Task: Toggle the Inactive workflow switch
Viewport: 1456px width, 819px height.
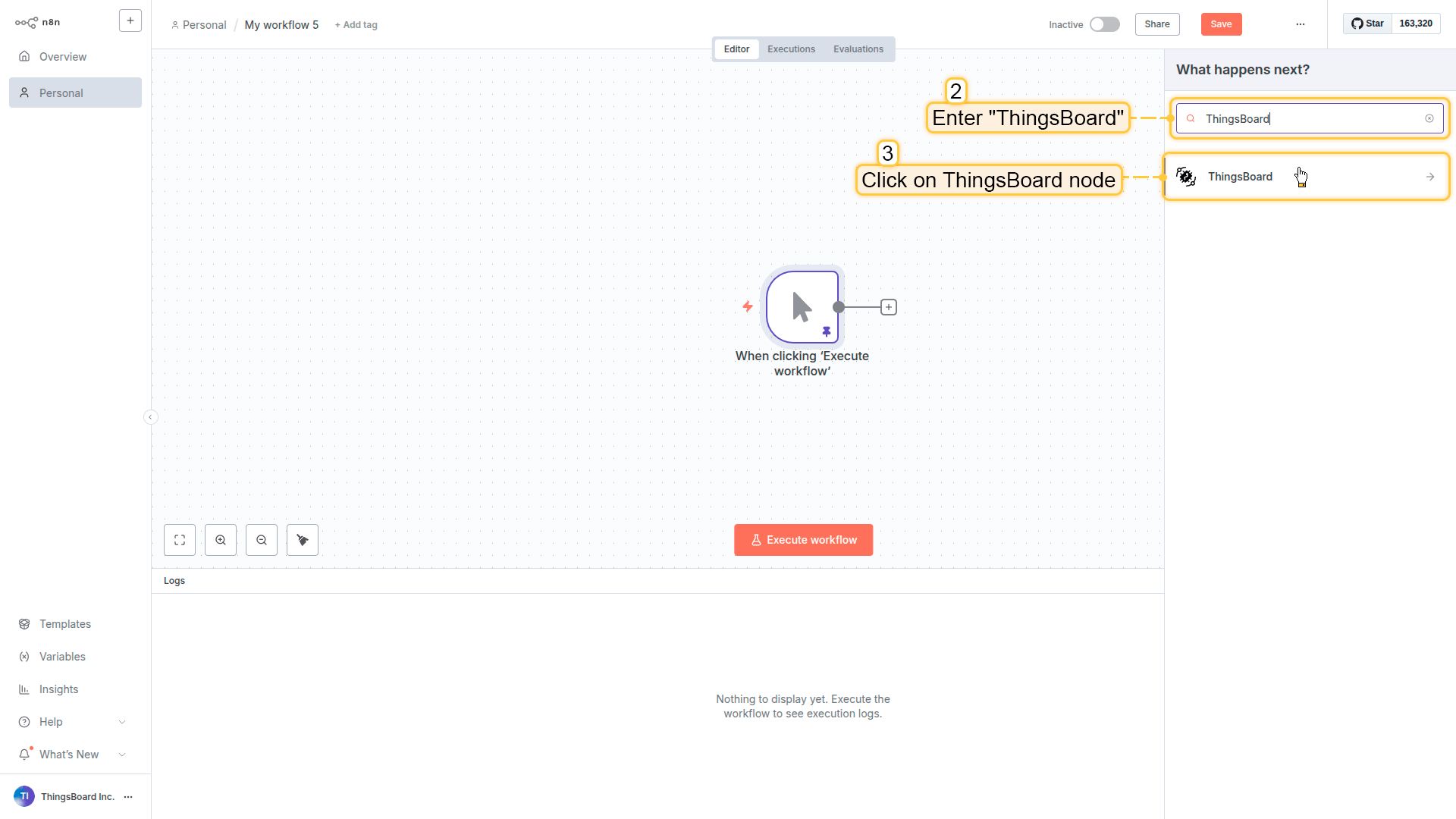Action: [1104, 24]
